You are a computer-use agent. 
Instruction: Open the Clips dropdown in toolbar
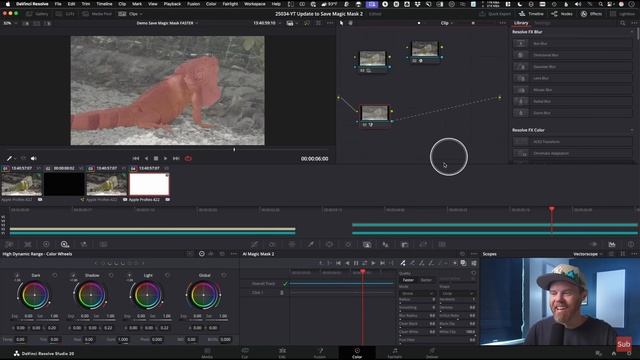(131, 14)
